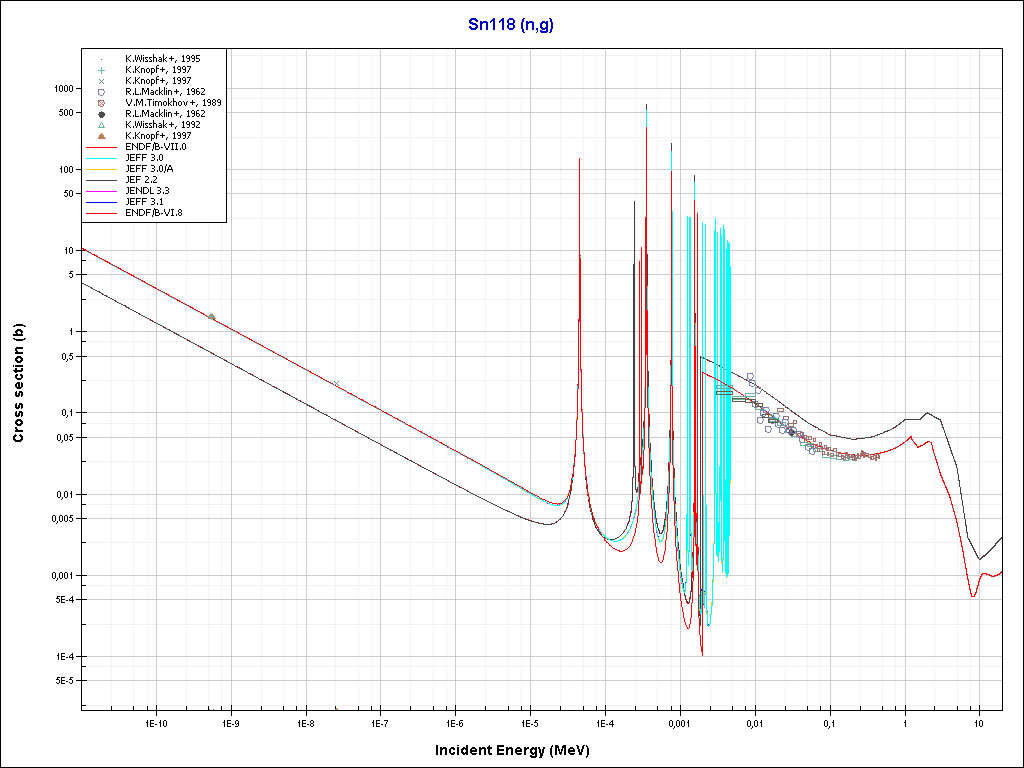This screenshot has height=768, width=1024.
Task: Select the JEF 2.2 legend label
Action: (x=141, y=180)
